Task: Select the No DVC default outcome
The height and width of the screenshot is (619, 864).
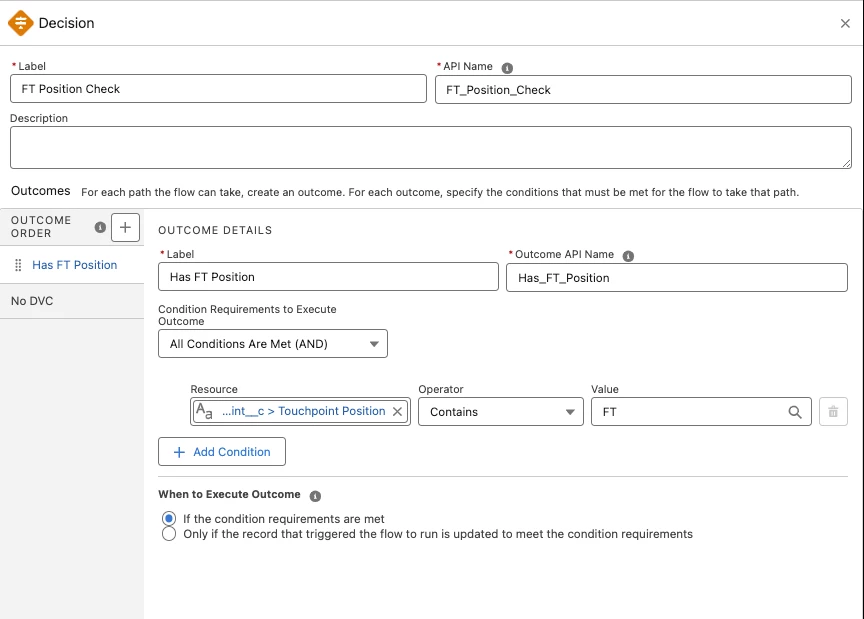Action: [32, 301]
